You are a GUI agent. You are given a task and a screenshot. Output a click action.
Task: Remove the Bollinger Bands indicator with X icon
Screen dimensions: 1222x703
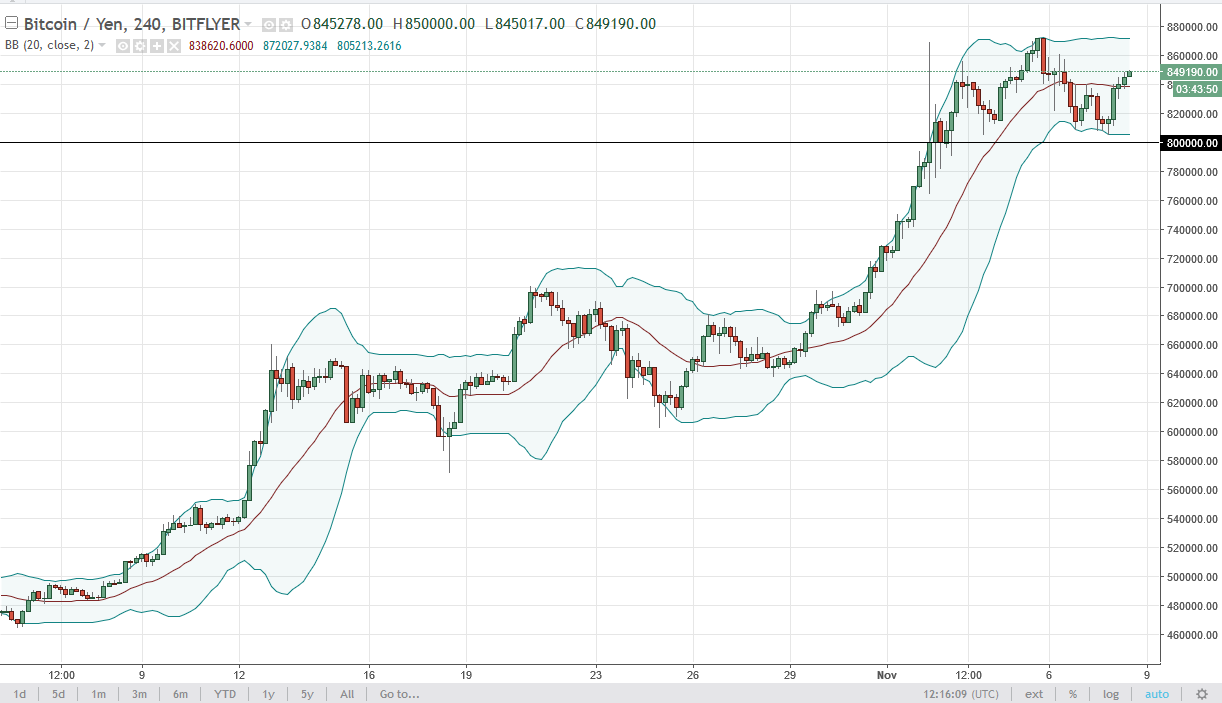click(x=174, y=46)
